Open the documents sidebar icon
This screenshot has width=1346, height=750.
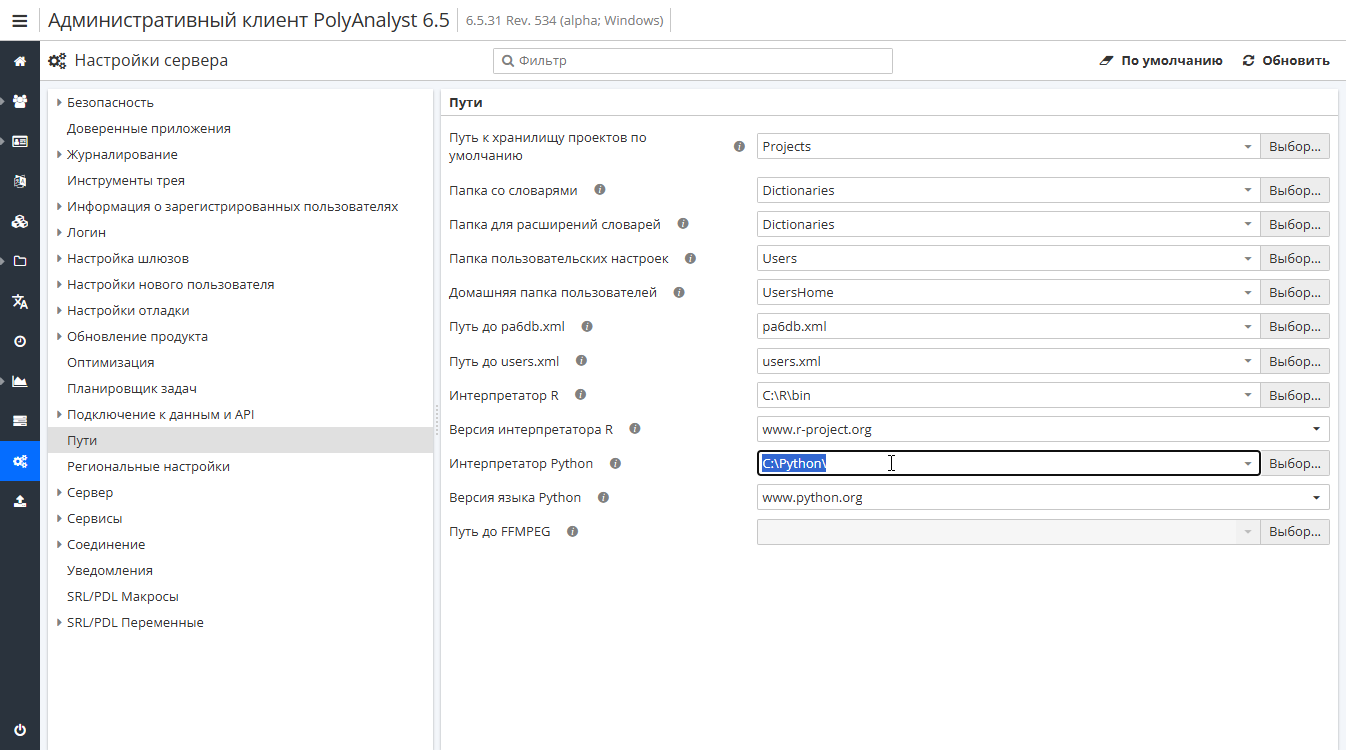coord(20,181)
